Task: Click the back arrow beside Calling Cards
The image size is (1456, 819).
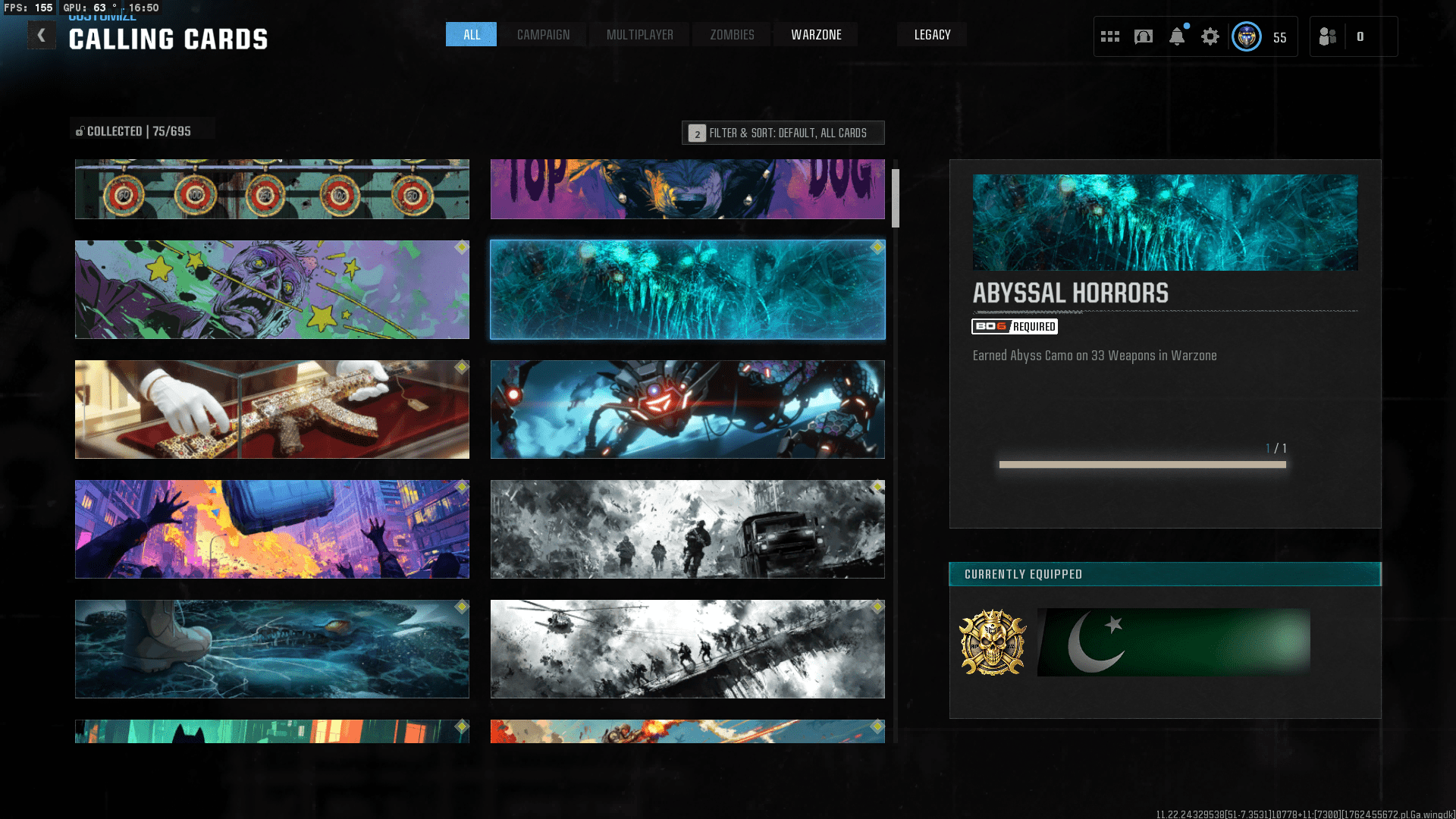Action: pyautogui.click(x=42, y=35)
